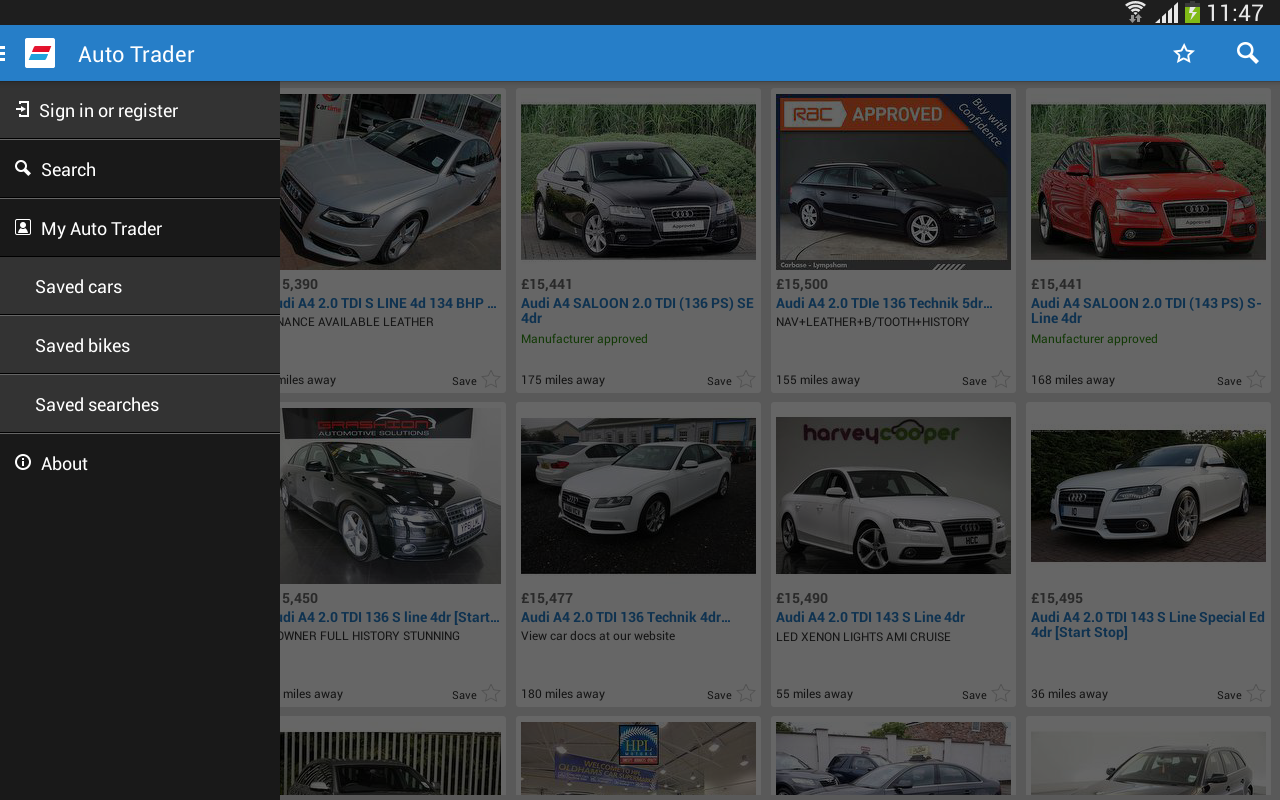The image size is (1280, 800).
Task: Tap the charging battery status icon
Action: (x=1194, y=13)
